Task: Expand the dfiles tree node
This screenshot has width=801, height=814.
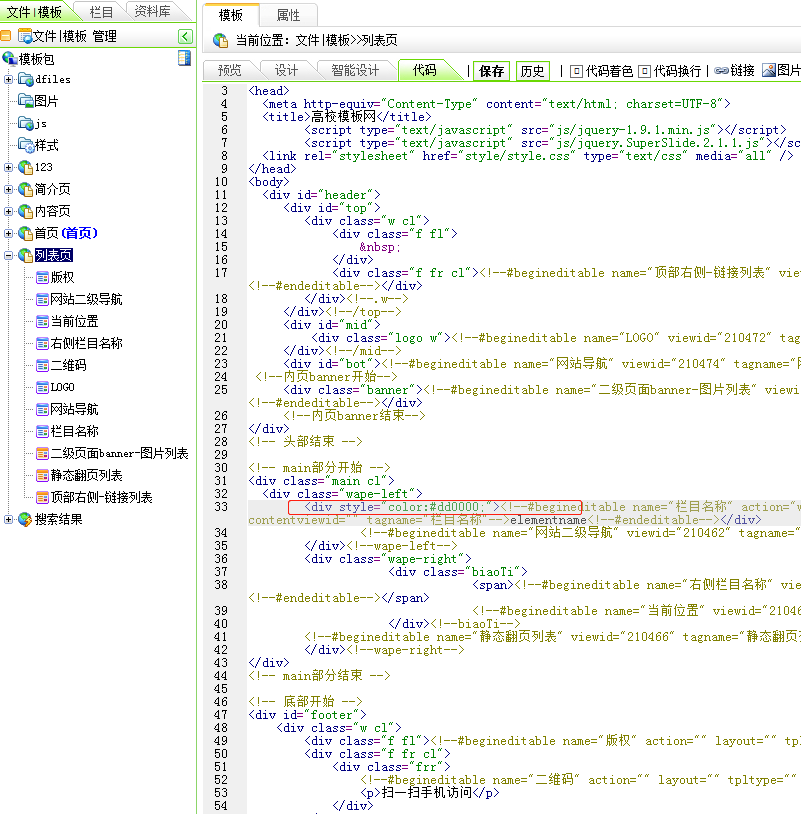Action: coord(9,79)
